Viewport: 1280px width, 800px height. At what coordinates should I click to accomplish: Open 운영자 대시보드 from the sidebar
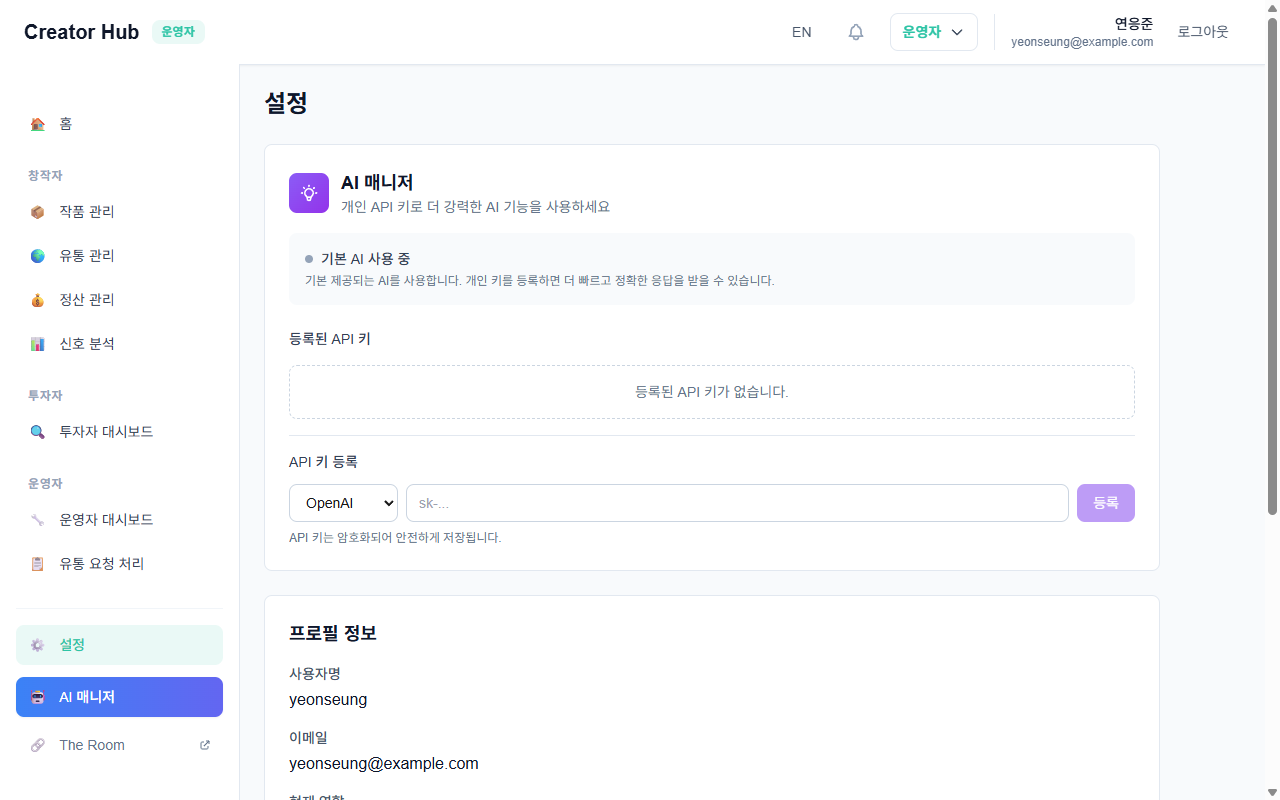coord(106,520)
